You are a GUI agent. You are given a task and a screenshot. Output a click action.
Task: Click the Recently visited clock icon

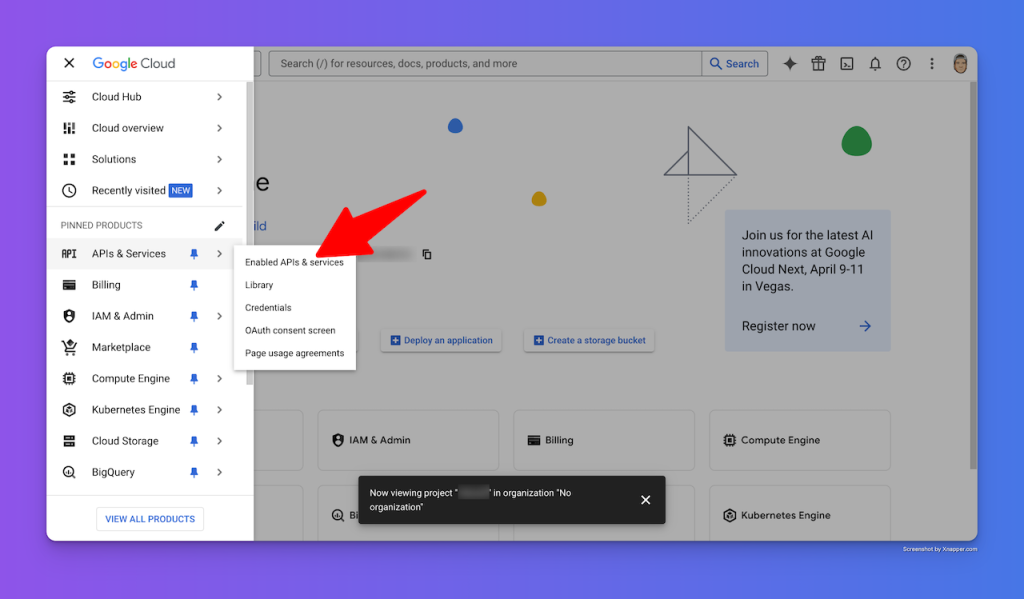click(x=69, y=191)
